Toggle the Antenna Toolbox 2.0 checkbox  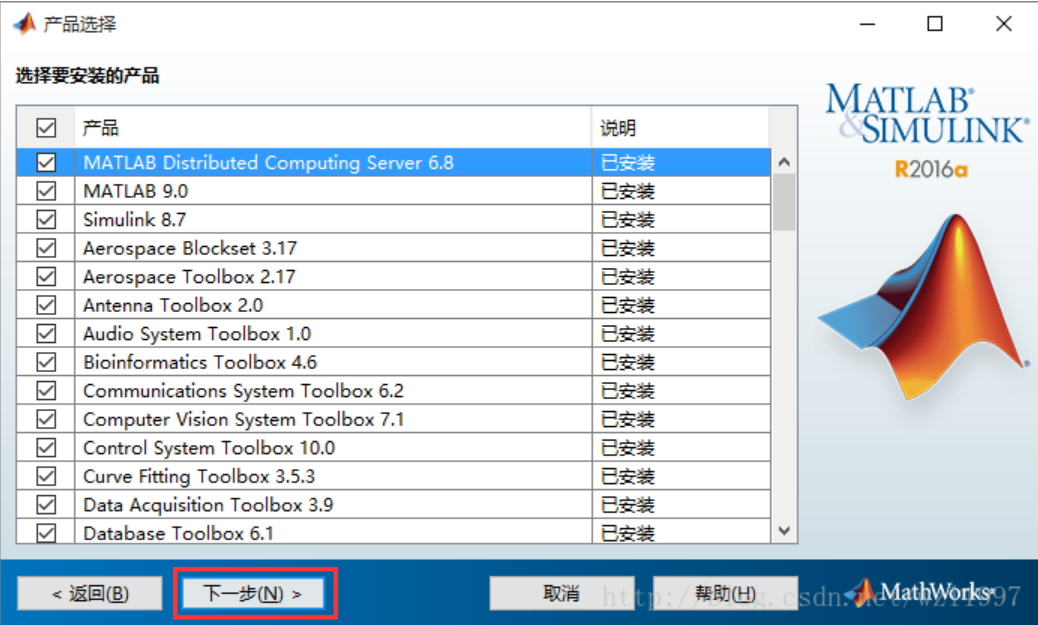(45, 305)
